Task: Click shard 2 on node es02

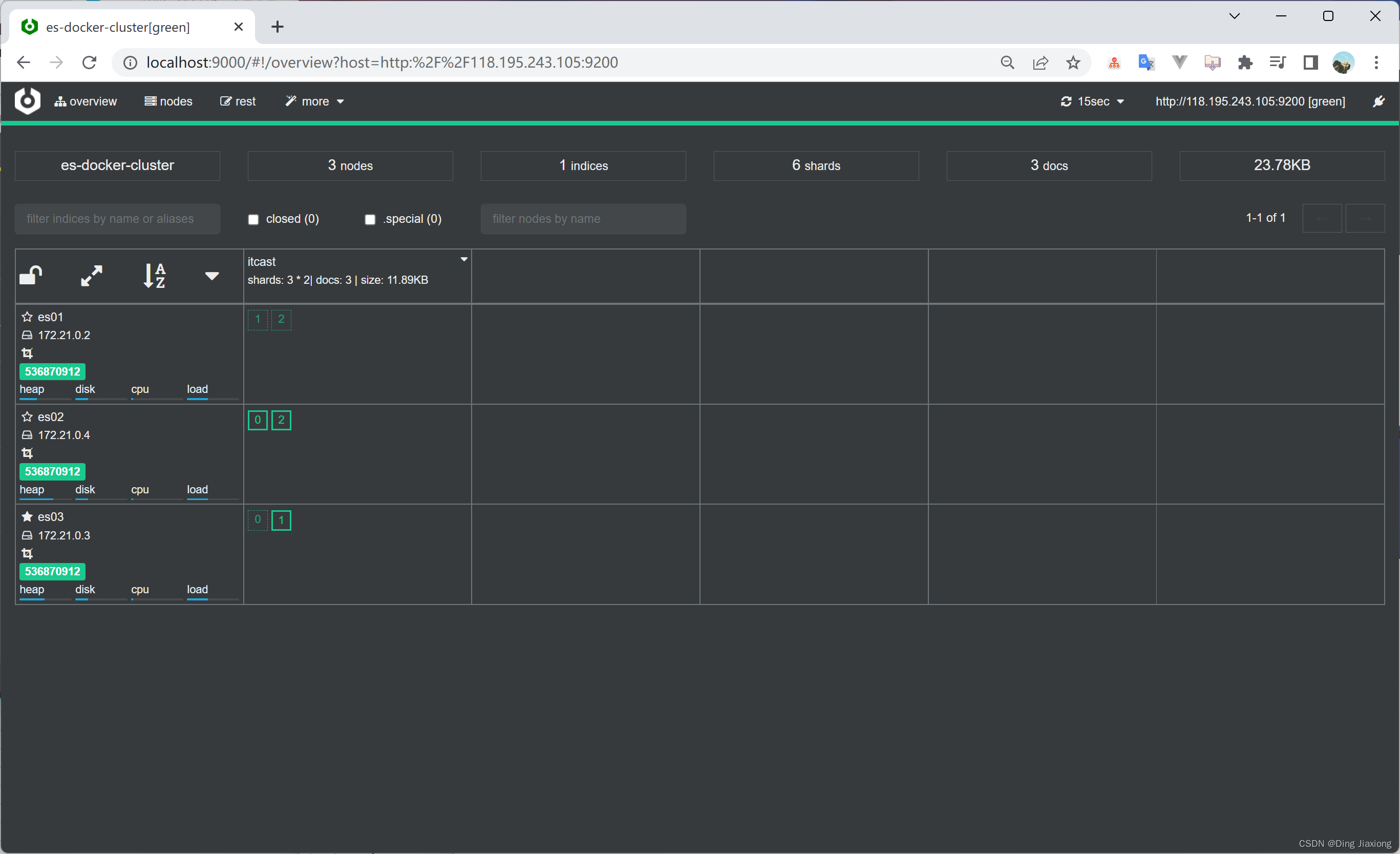Action: (x=281, y=420)
